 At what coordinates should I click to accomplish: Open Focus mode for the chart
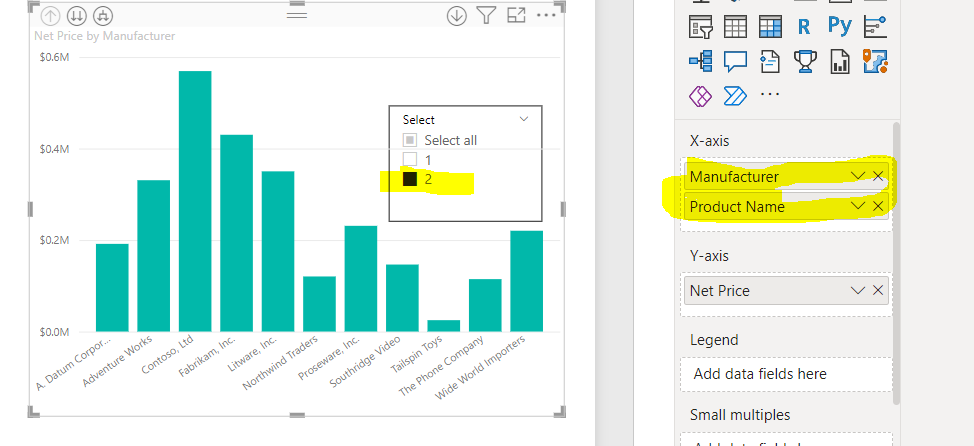tap(517, 16)
